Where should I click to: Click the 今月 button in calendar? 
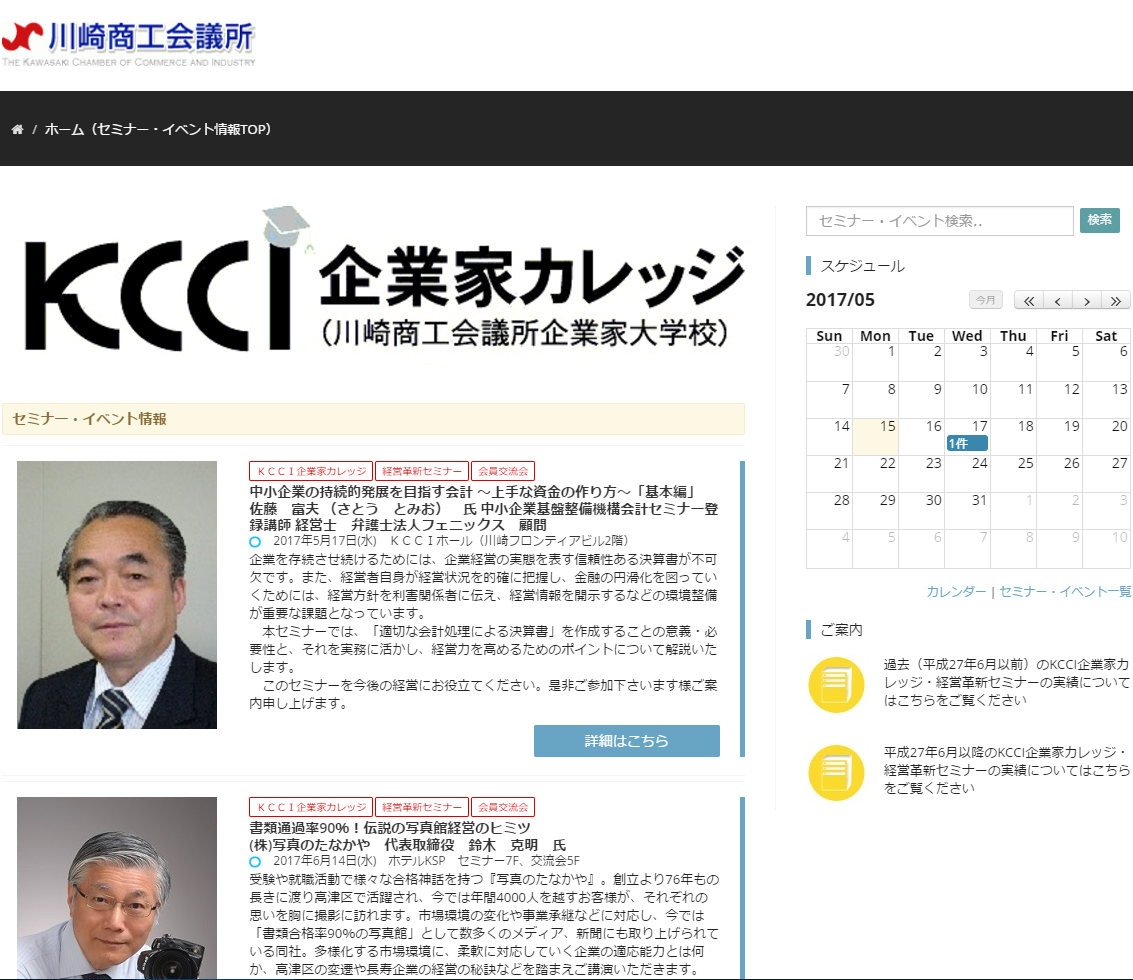pyautogui.click(x=985, y=300)
